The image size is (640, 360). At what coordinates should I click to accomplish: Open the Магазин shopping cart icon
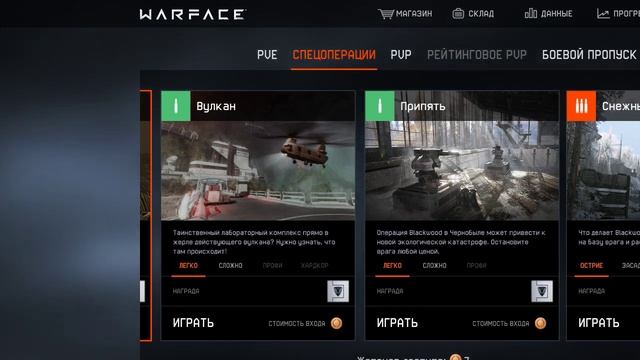[x=386, y=14]
